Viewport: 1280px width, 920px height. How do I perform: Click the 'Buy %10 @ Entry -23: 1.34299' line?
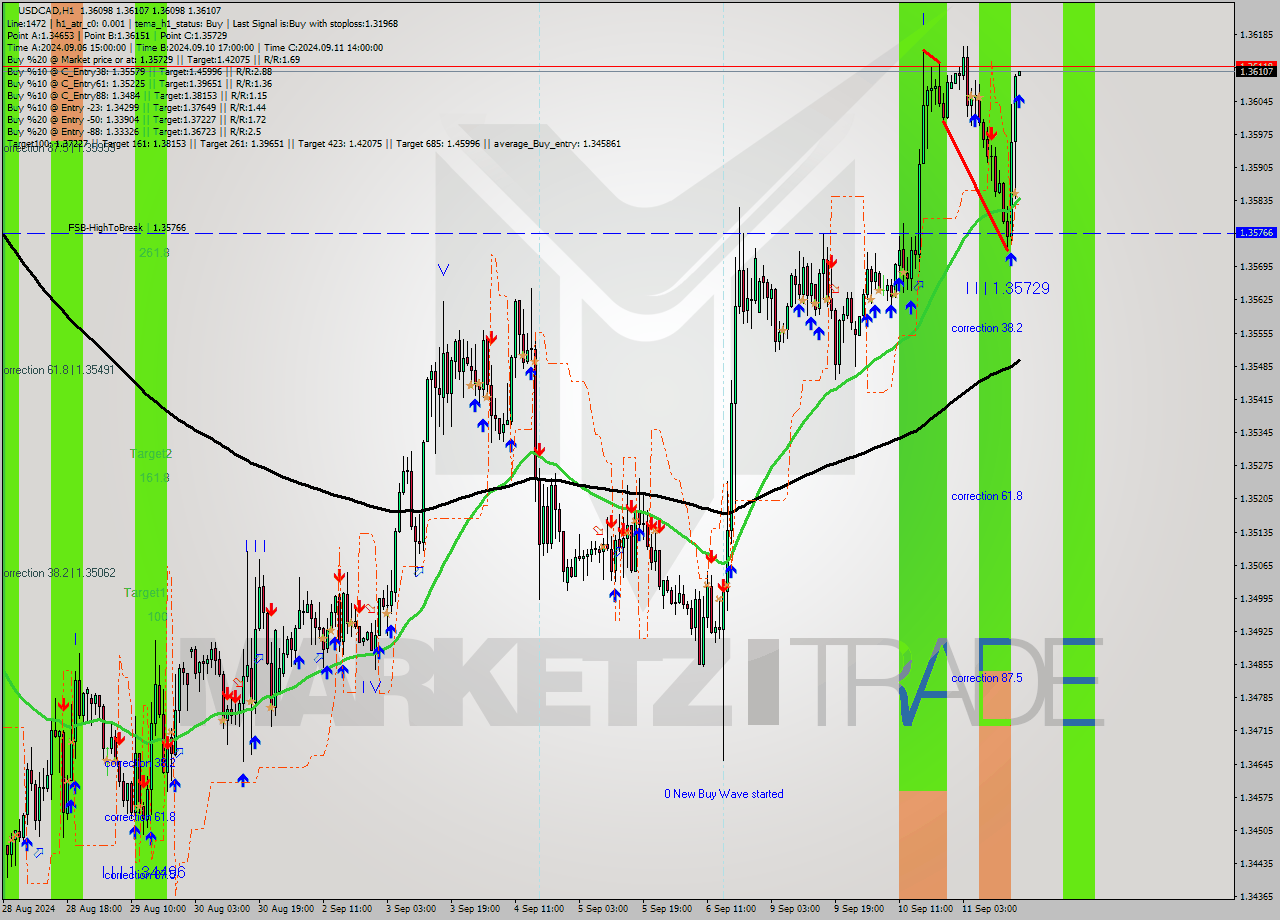(x=136, y=107)
